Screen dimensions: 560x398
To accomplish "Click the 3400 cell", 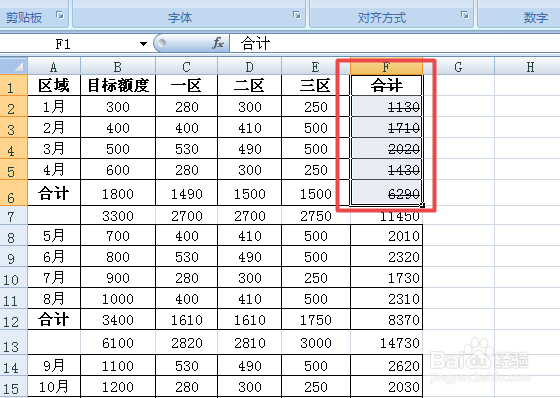I will pos(118,319).
